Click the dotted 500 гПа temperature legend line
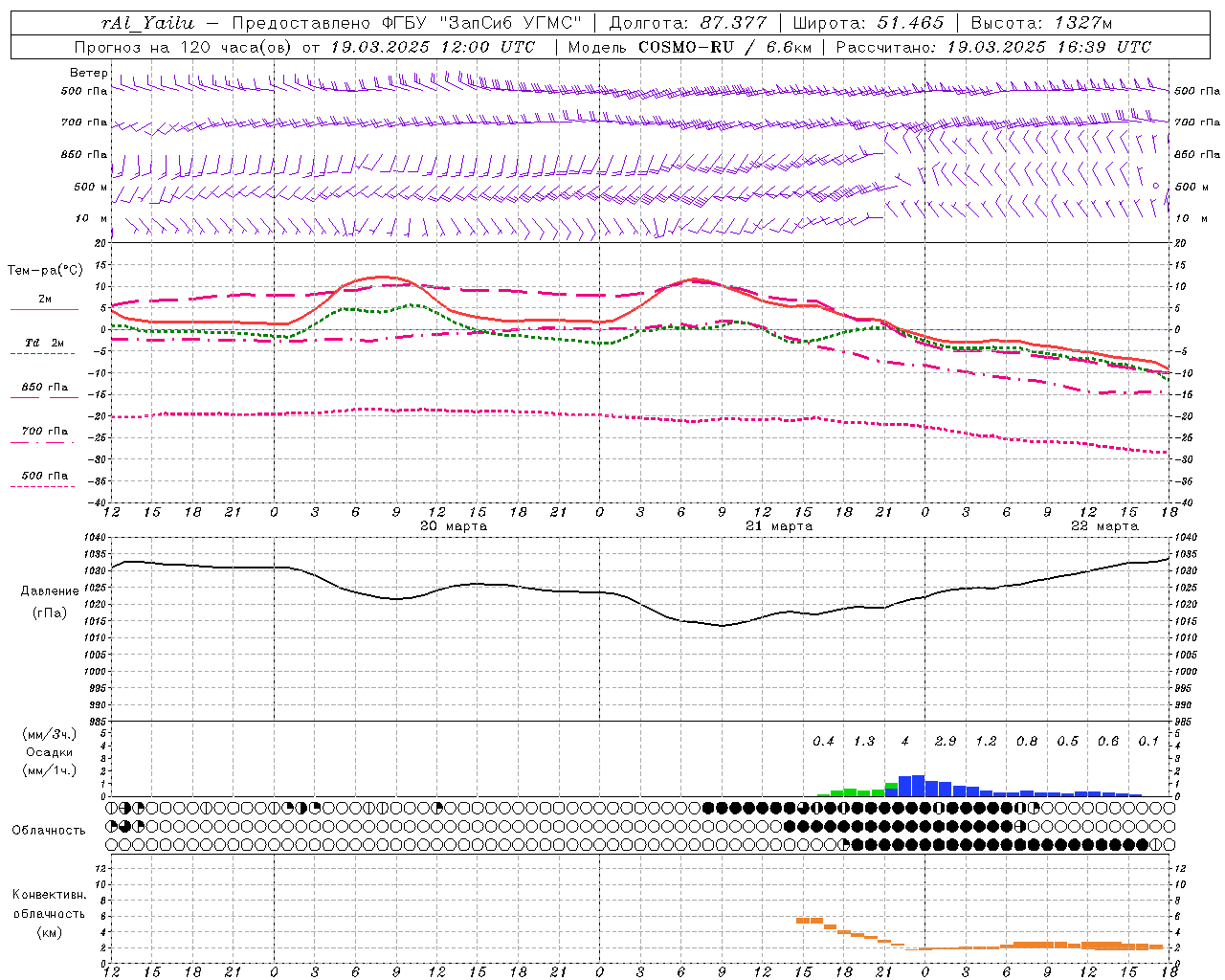The width and height of the screenshot is (1225, 980). (44, 486)
